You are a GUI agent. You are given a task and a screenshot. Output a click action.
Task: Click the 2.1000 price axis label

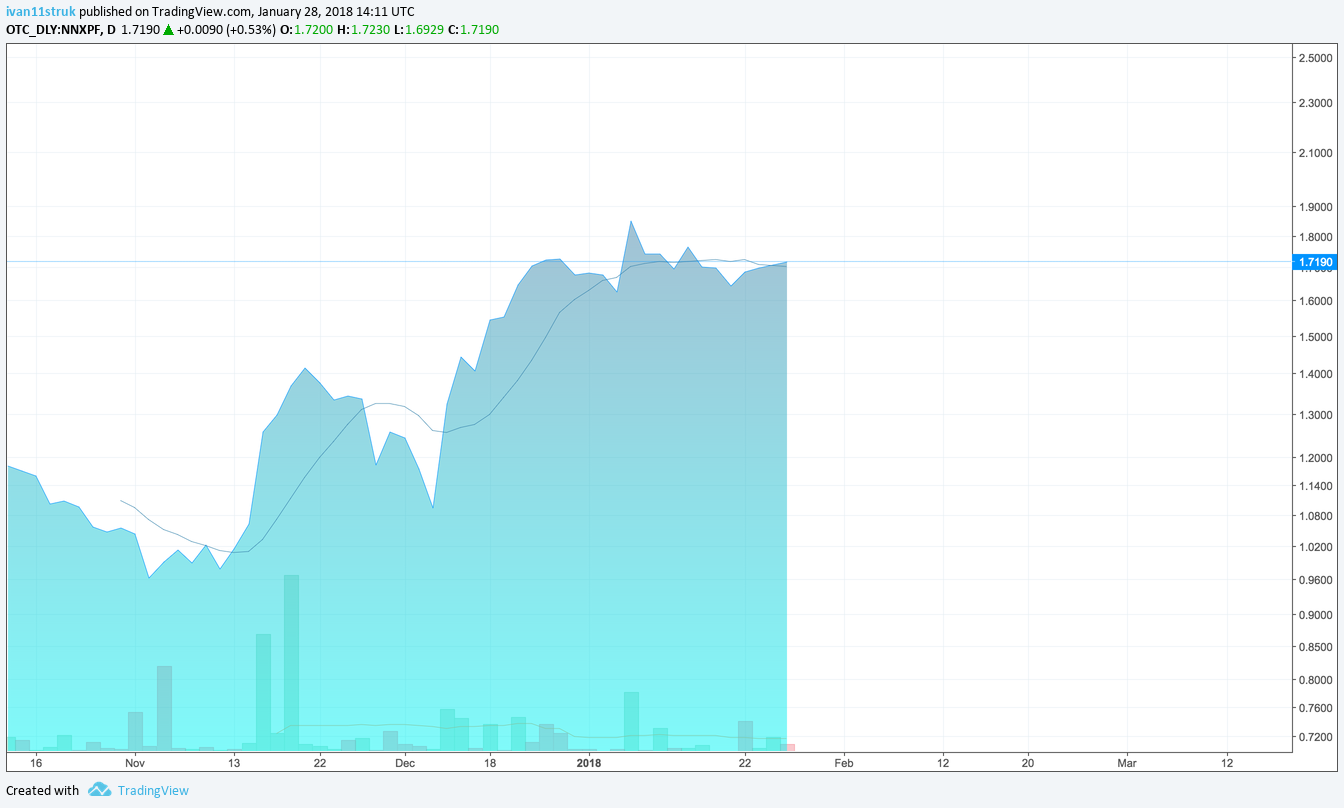coord(1316,153)
